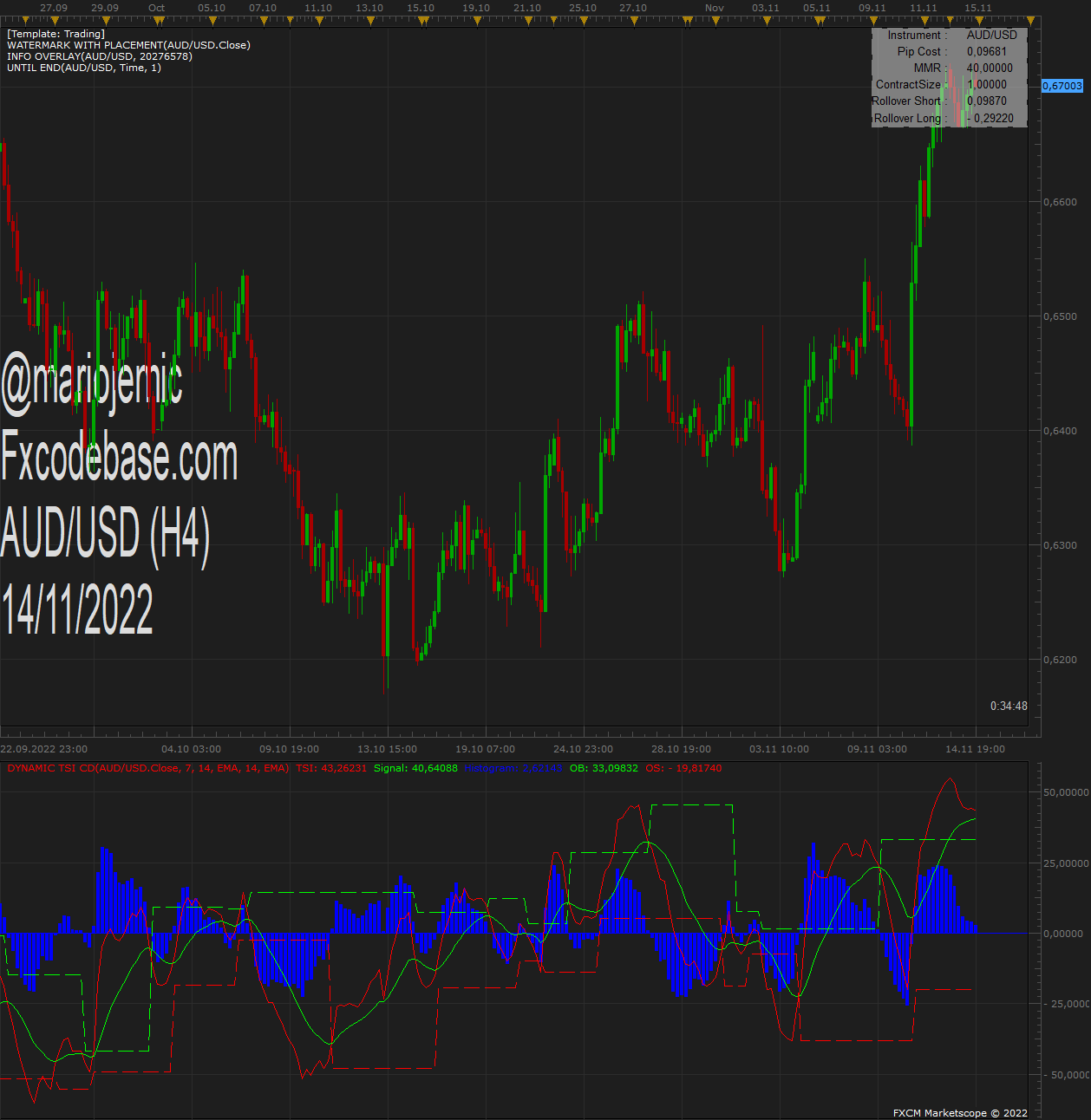The image size is (1091, 1120).
Task: Click the Rollover Long value - 0,29220
Action: pyautogui.click(x=990, y=118)
